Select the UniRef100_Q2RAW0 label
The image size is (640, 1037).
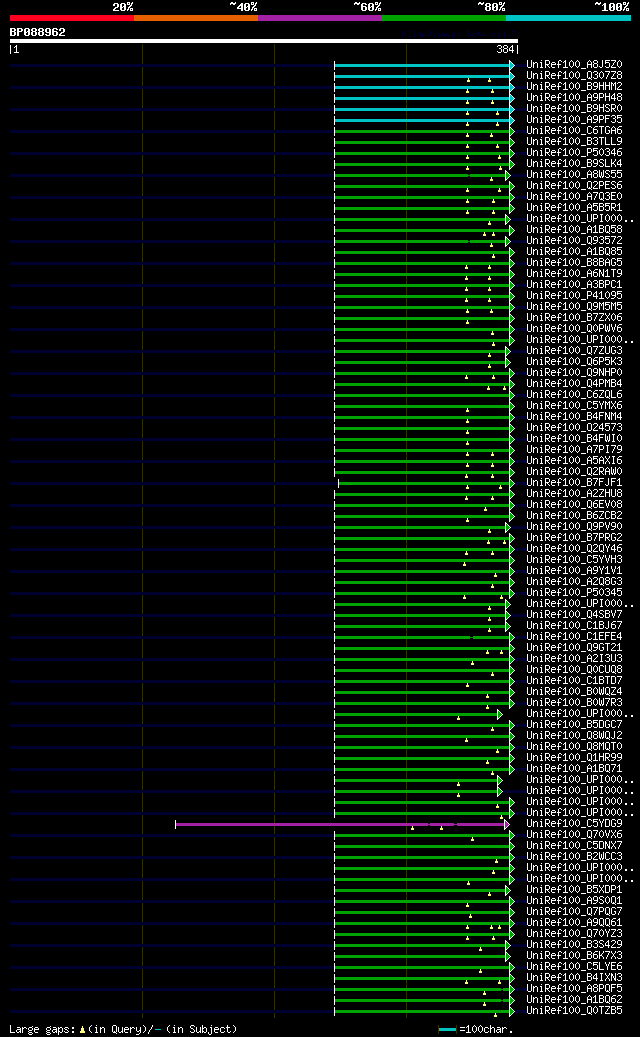click(574, 472)
